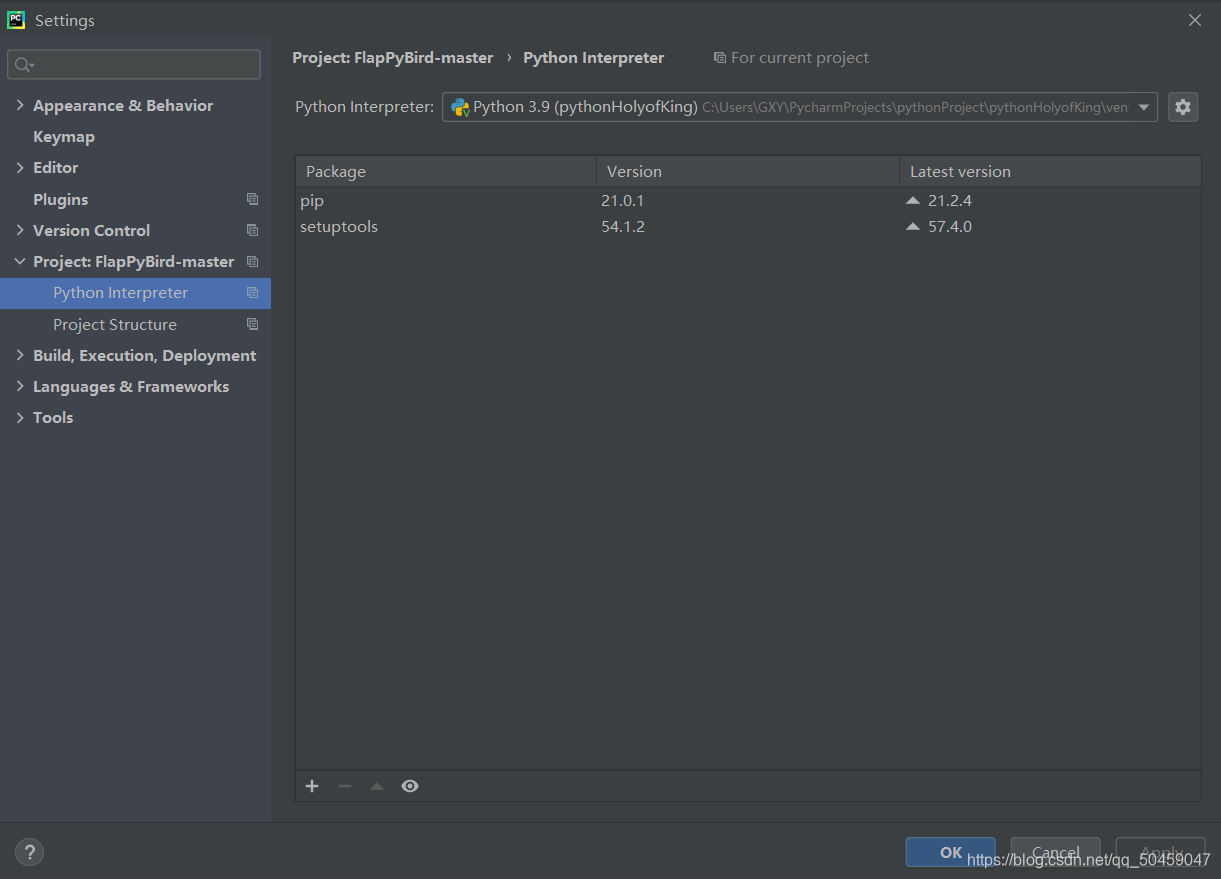Collapse the Project: FlapPyBird-master node
Viewport: 1221px width, 879px height.
[x=20, y=261]
